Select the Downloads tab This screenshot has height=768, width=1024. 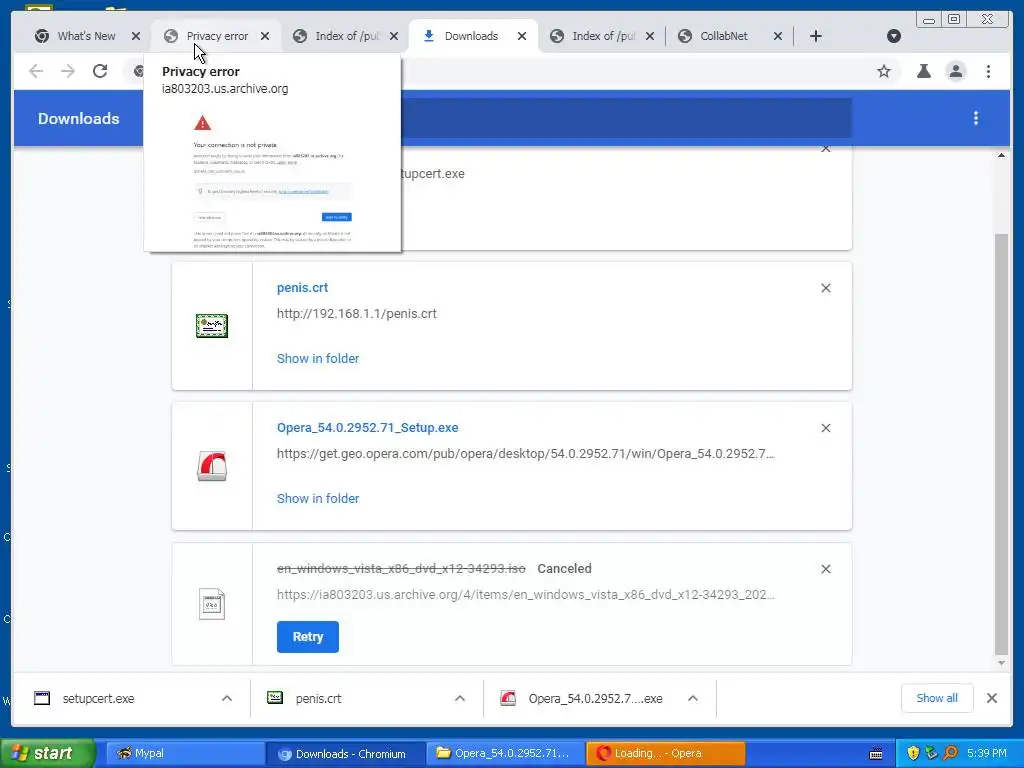pyautogui.click(x=471, y=36)
